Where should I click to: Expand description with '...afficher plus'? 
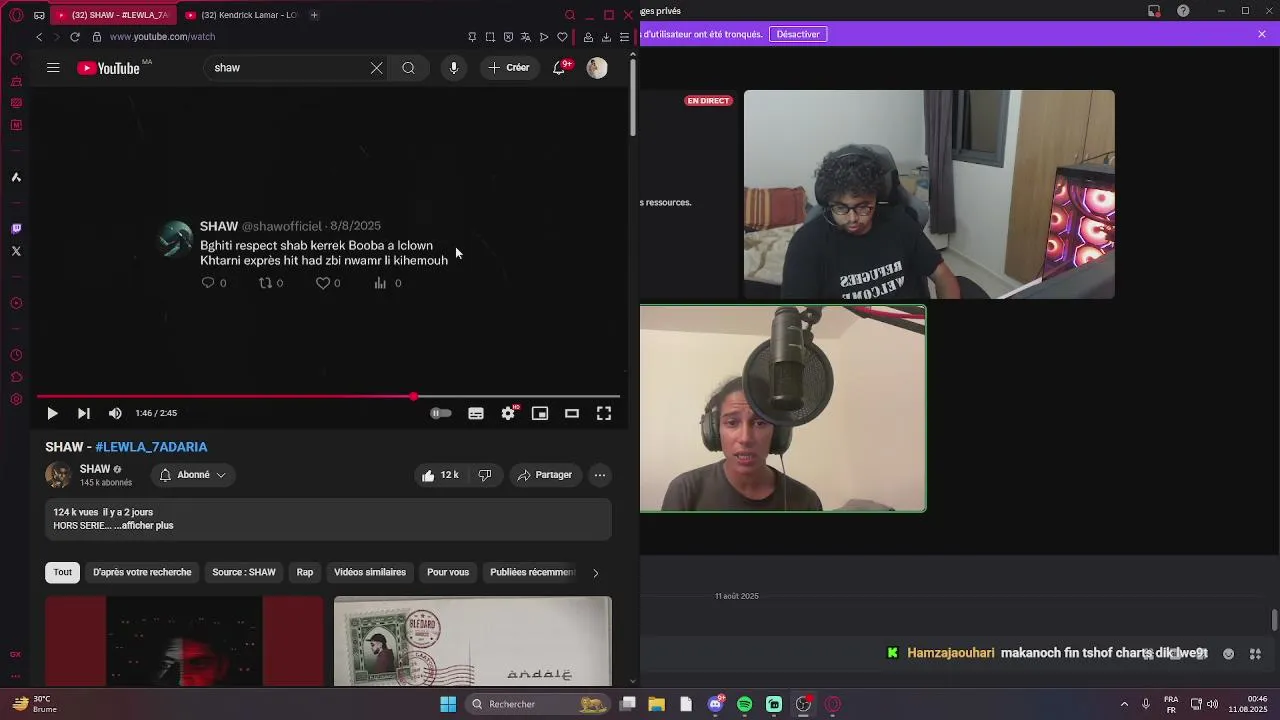tap(144, 526)
